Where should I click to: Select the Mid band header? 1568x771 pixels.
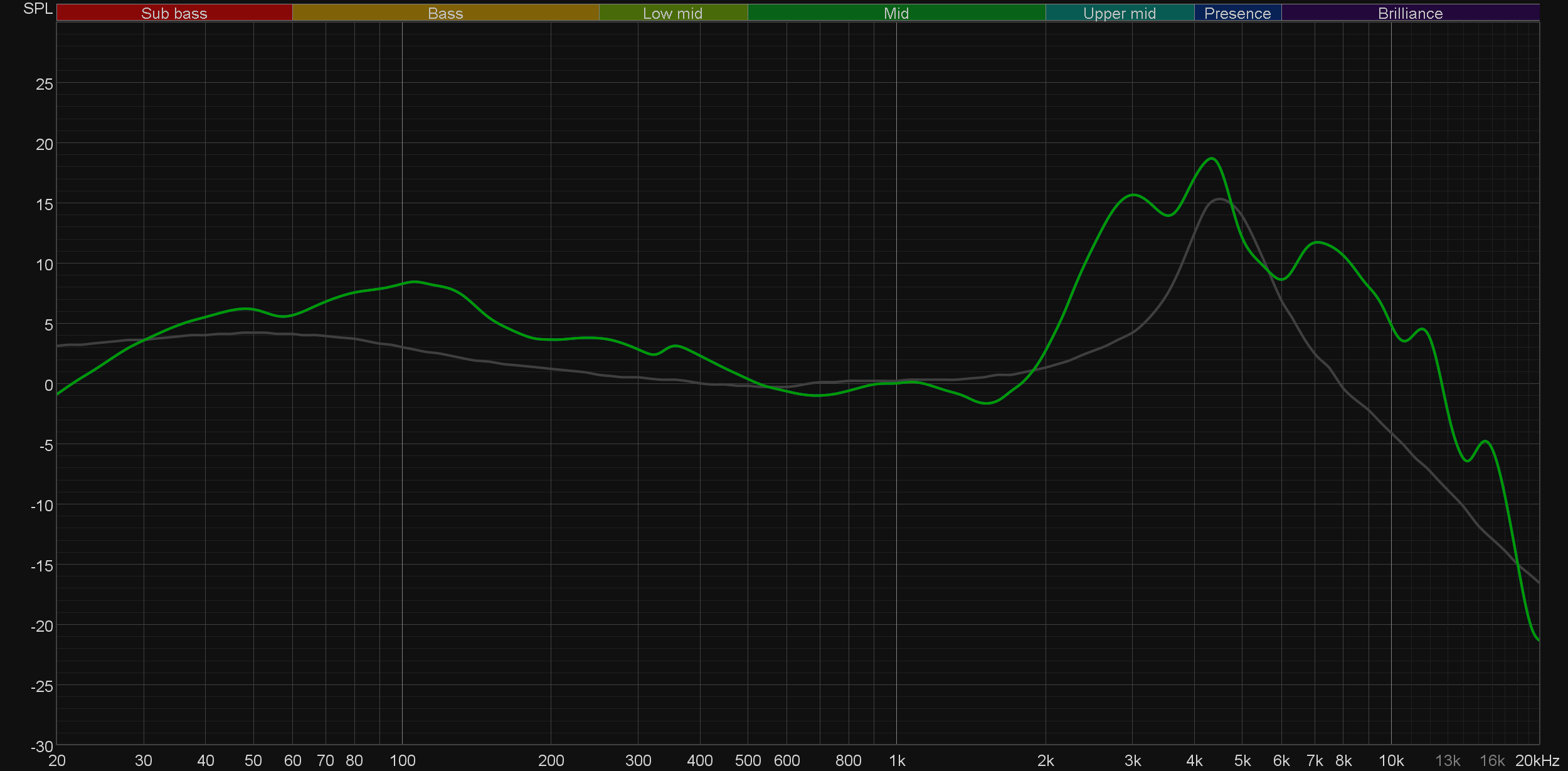coord(896,13)
